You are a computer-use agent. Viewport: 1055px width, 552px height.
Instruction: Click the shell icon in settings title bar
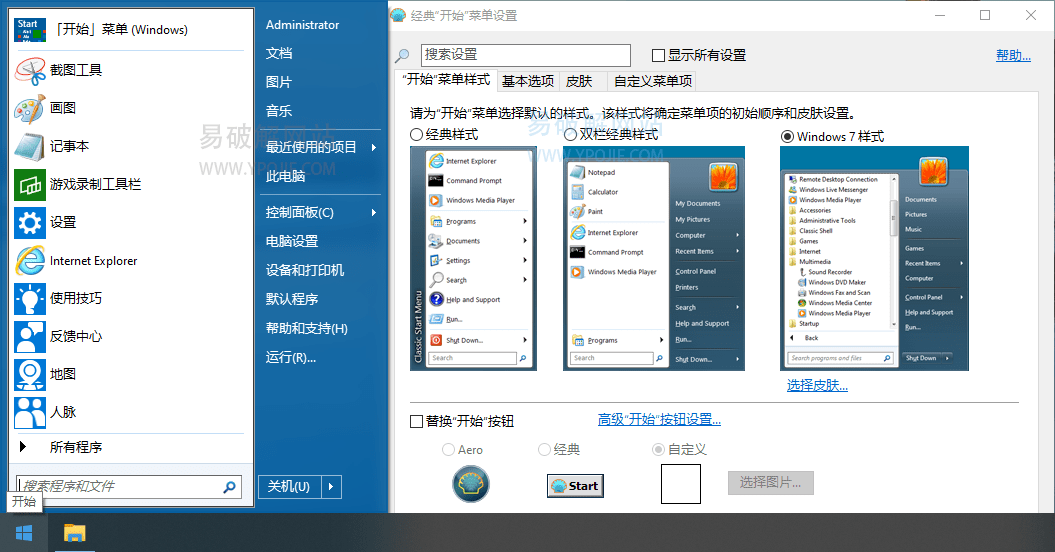click(x=398, y=15)
